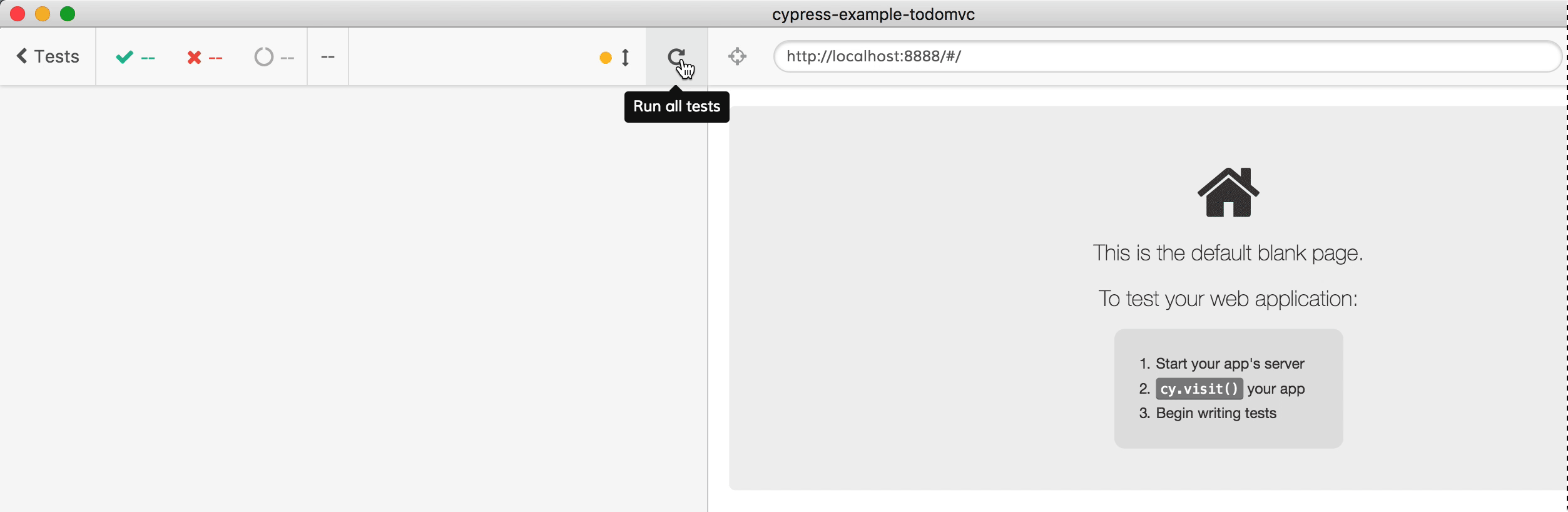Screen dimensions: 1568x512
Task: Click the back chevron beside Tests
Action: [x=22, y=56]
